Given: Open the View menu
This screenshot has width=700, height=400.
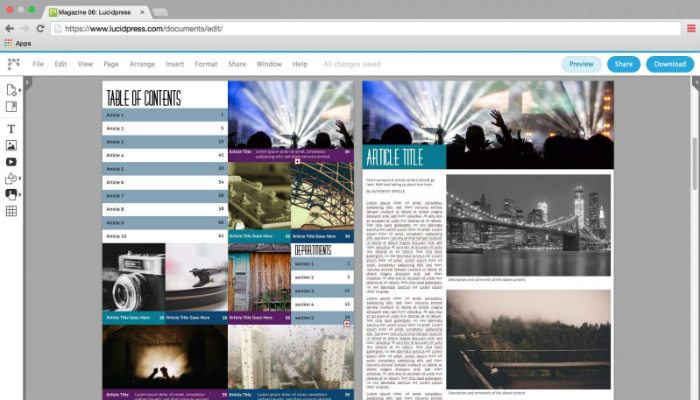Looking at the screenshot, I should (x=85, y=64).
